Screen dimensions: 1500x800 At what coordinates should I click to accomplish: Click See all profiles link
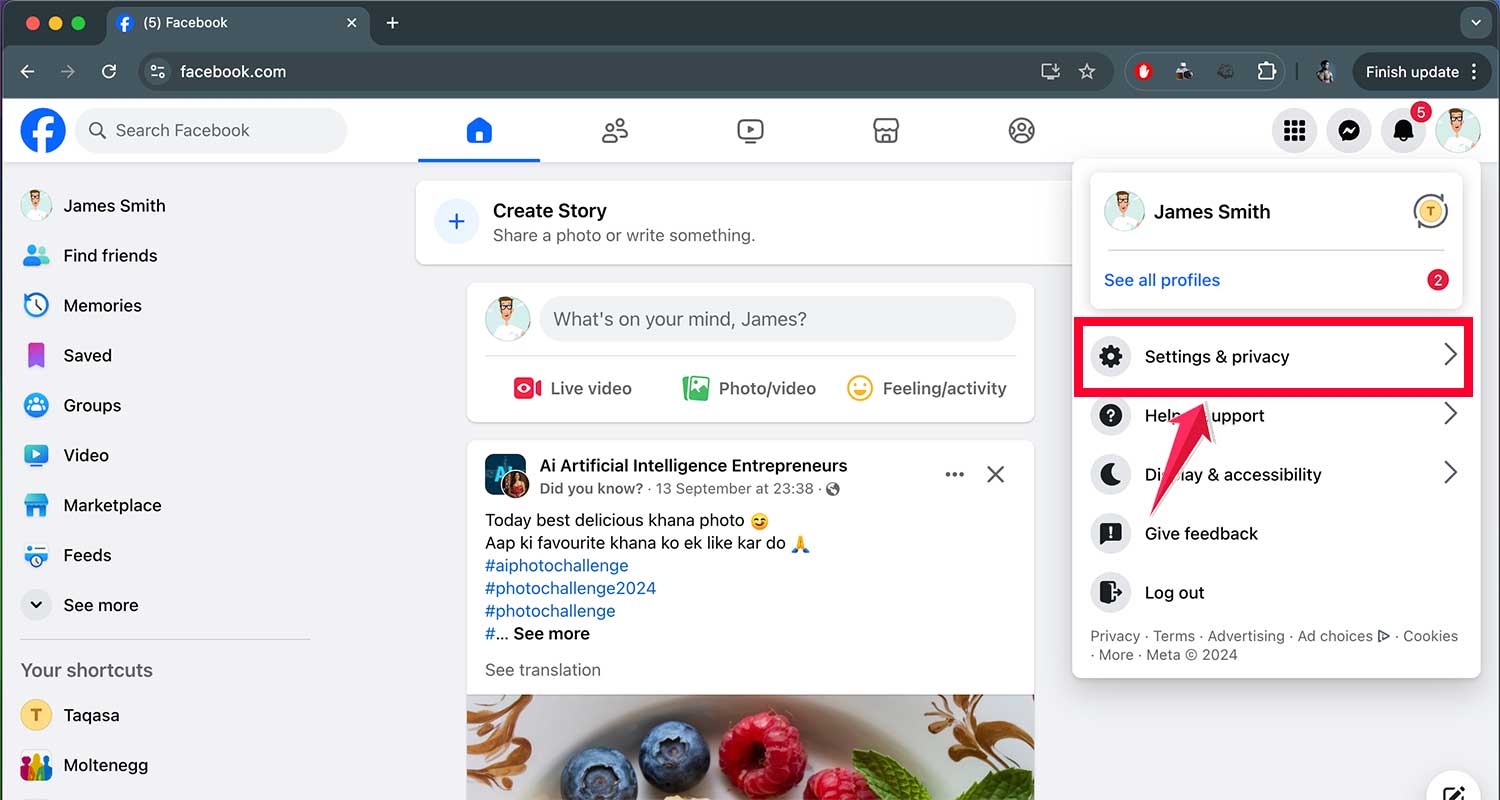tap(1161, 280)
